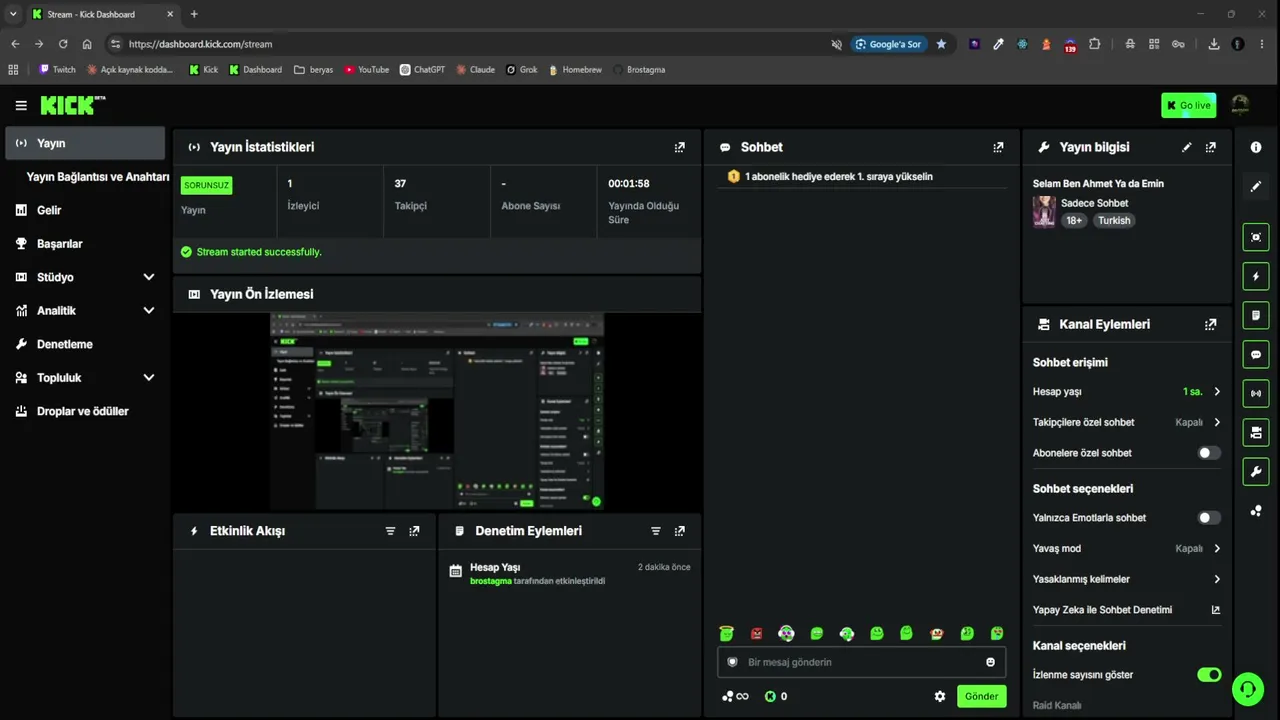Image resolution: width=1280 pixels, height=720 pixels.
Task: Reload the page in Chrome
Action: tap(63, 44)
